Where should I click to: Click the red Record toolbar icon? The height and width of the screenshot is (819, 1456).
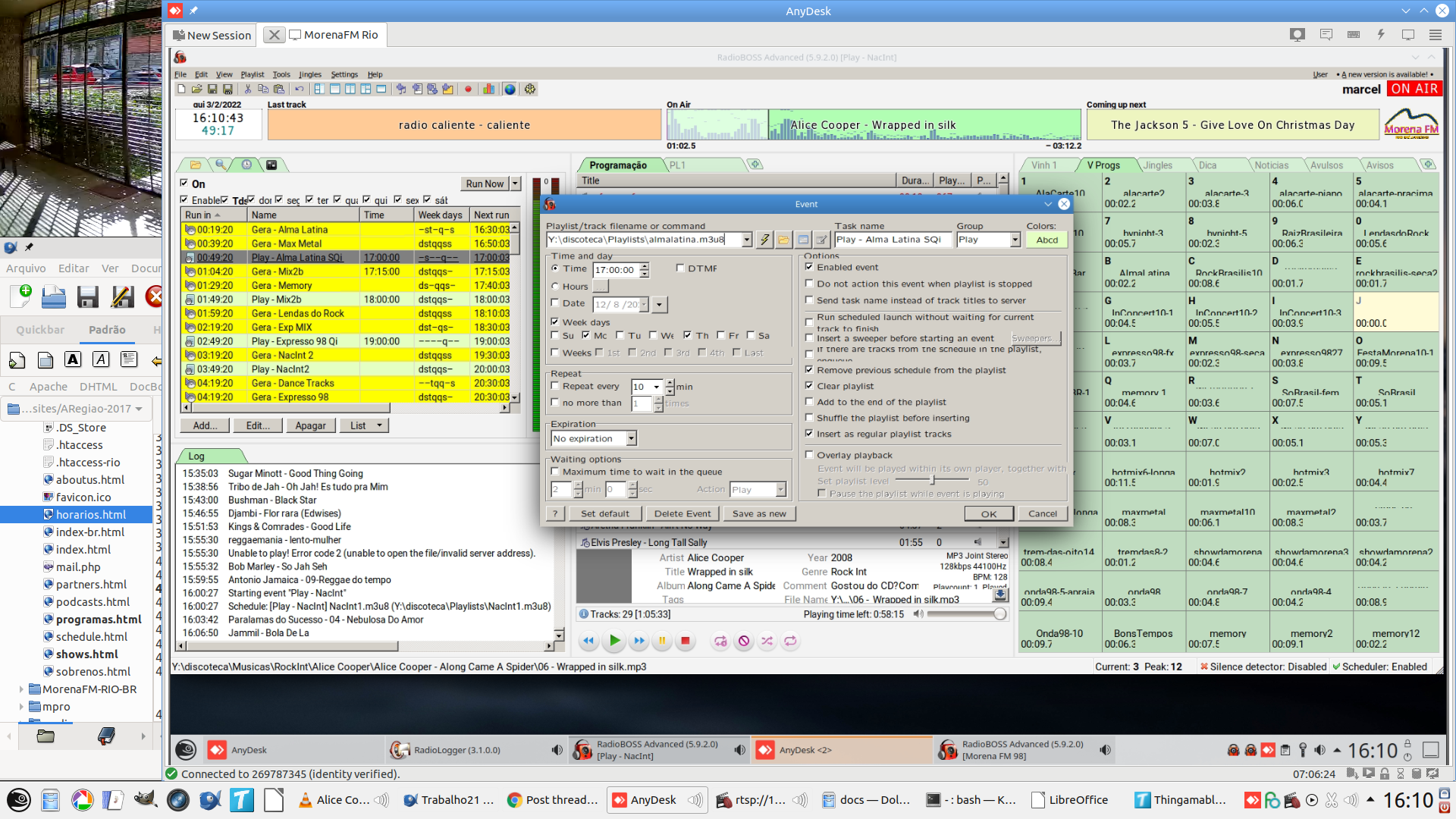tap(468, 89)
